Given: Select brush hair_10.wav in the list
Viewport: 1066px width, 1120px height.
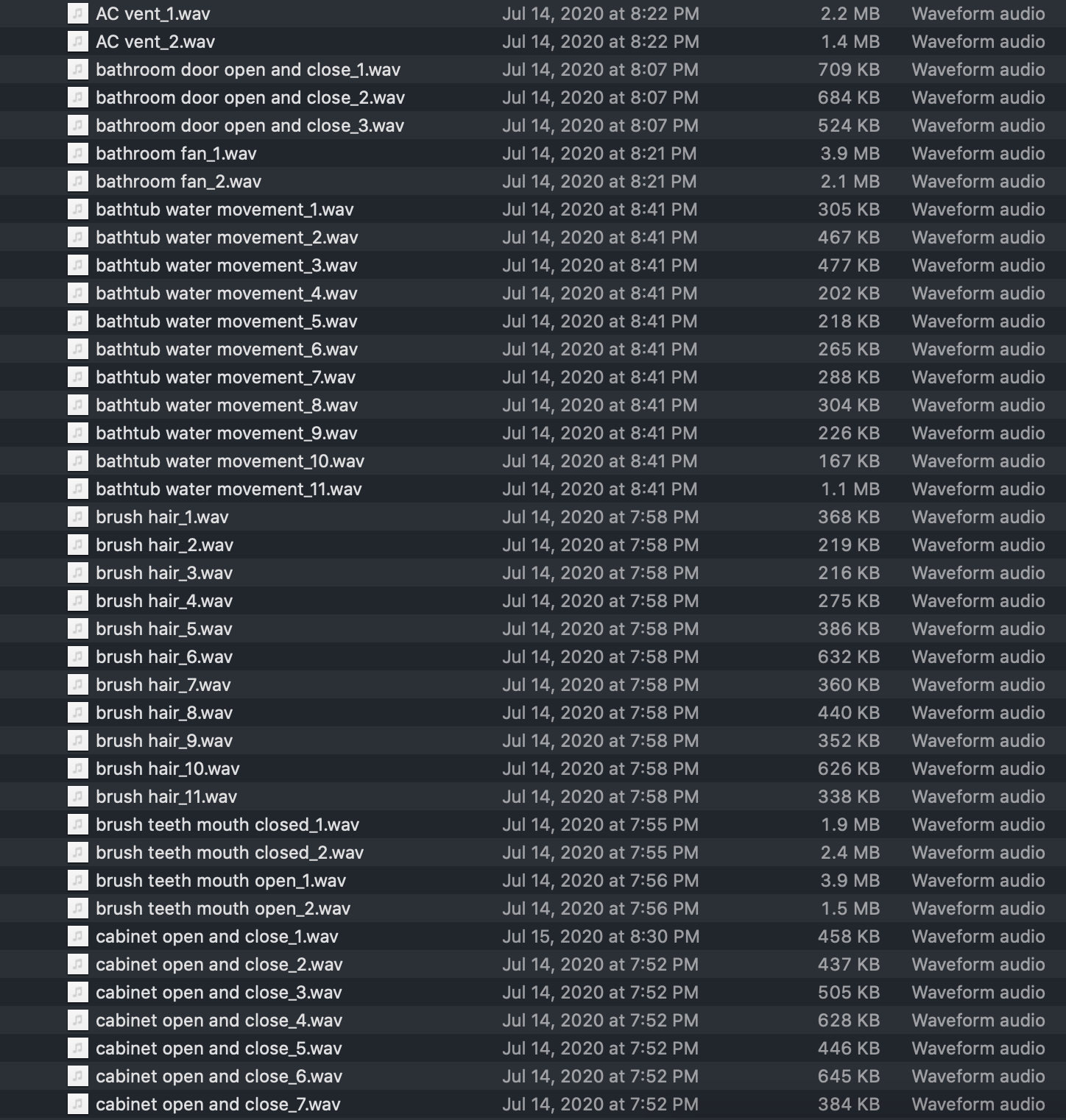Looking at the screenshot, I should coord(167,769).
